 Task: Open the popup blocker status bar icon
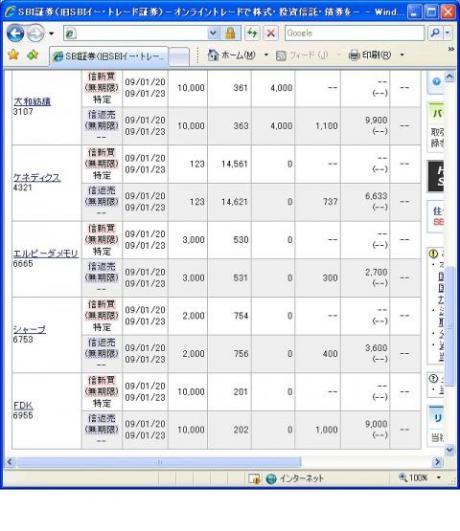pyautogui.click(x=254, y=479)
